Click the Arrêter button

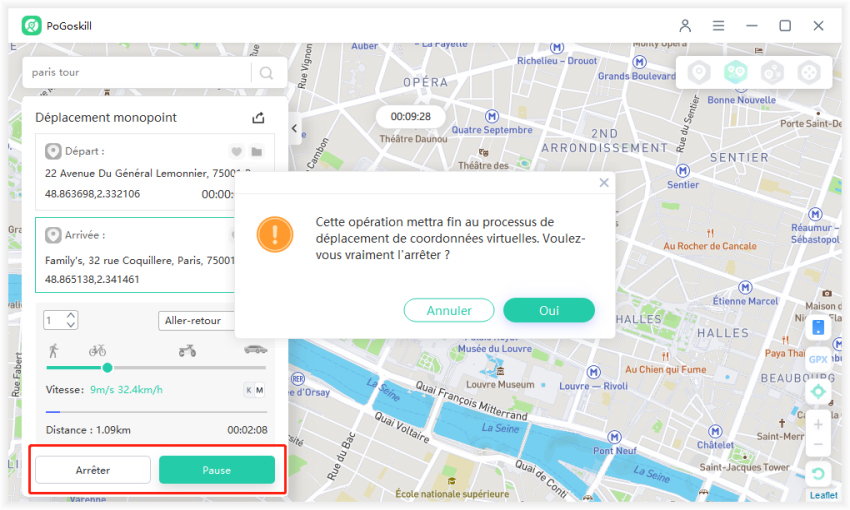(93, 470)
